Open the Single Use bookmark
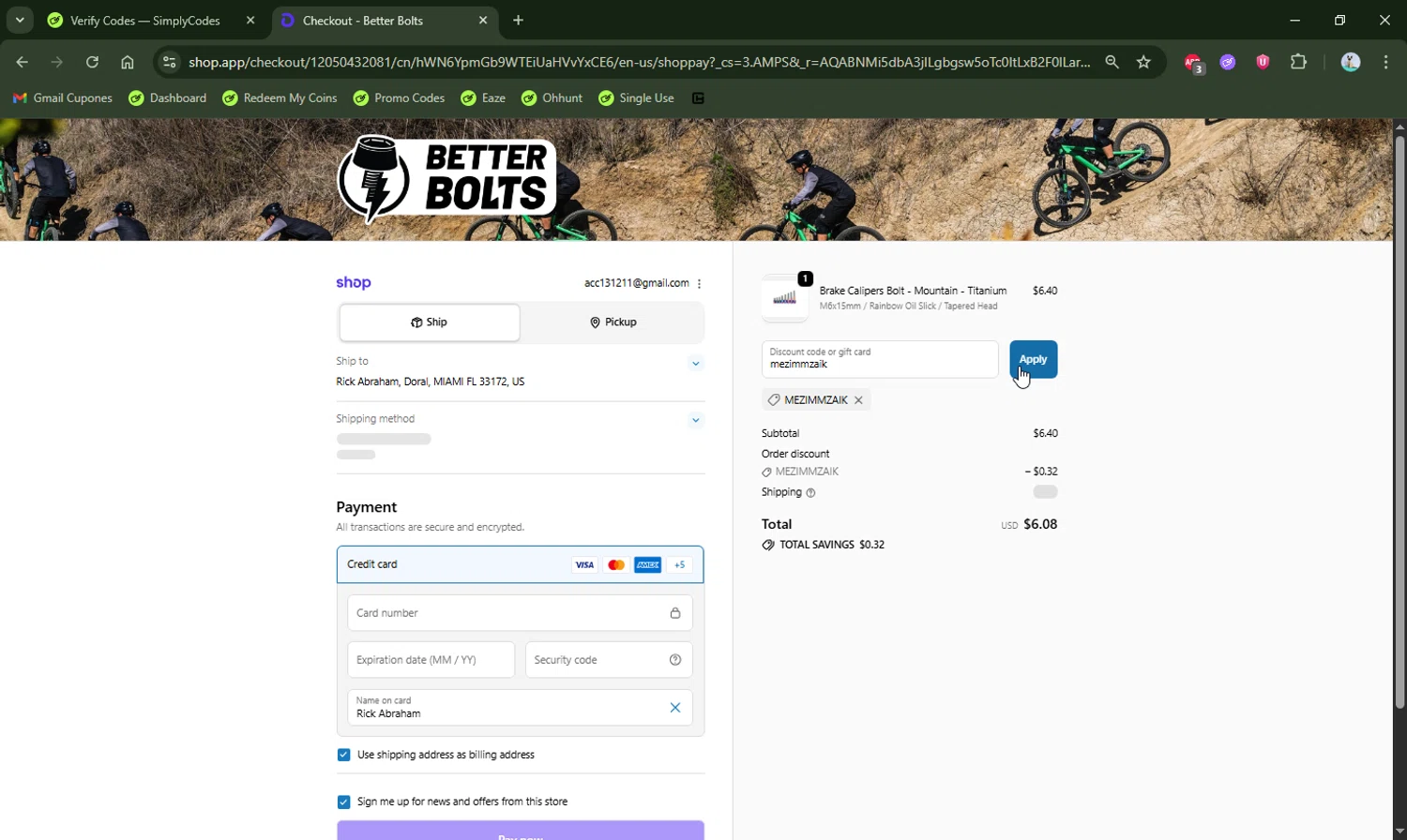The image size is (1407, 840). coord(636,98)
